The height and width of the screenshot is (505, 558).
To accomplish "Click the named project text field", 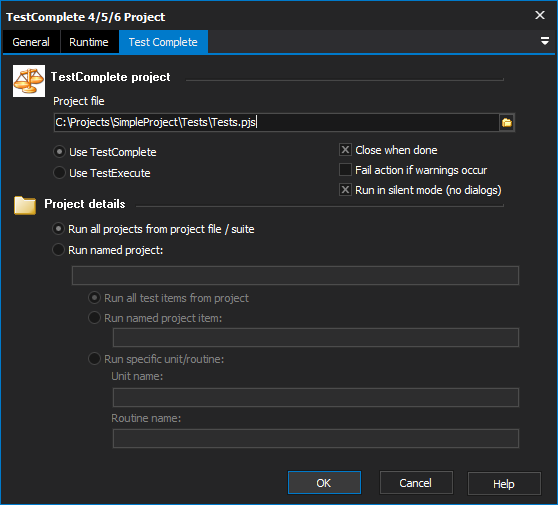I will [295, 275].
